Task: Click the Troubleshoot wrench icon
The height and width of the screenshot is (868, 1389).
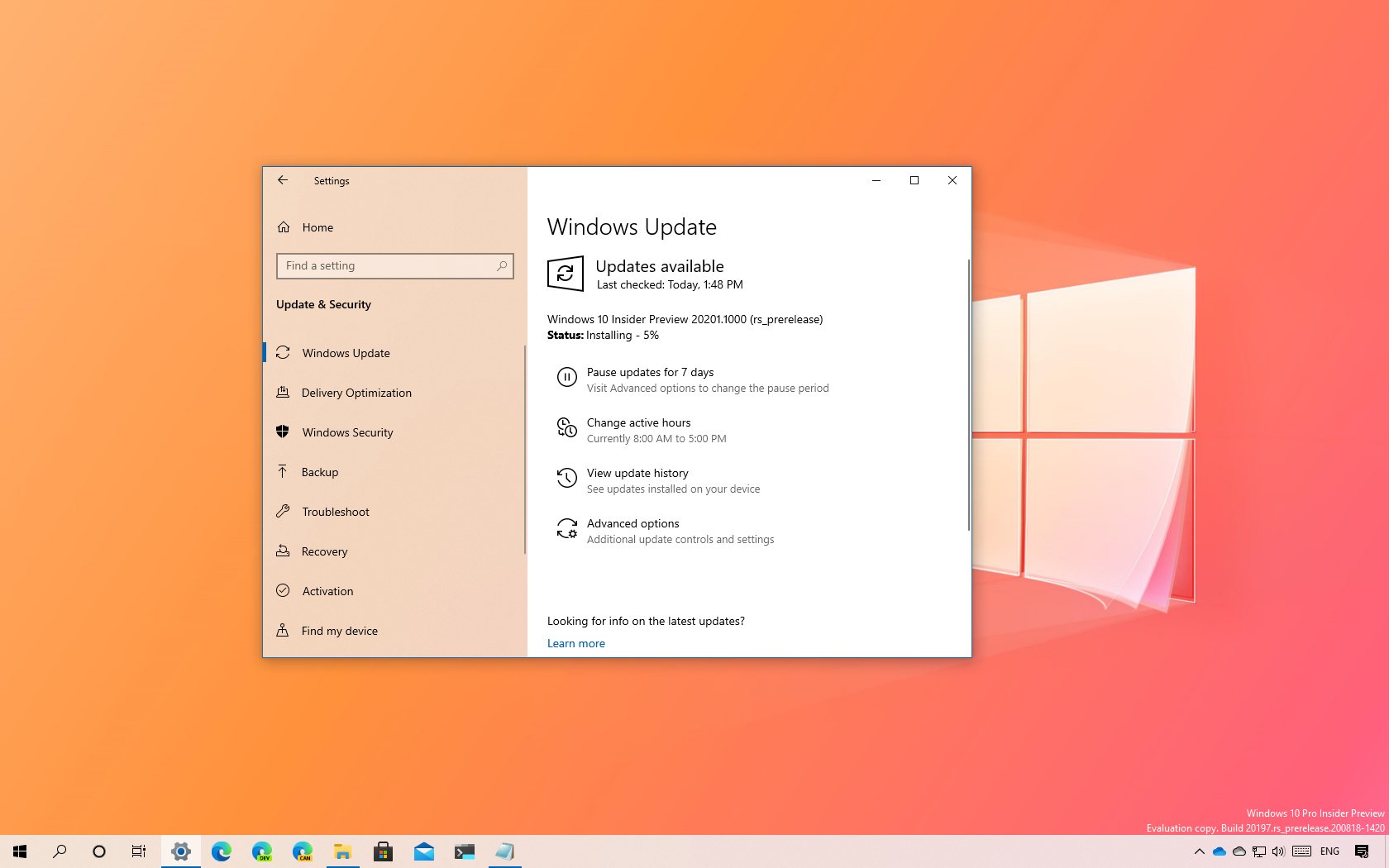Action: pyautogui.click(x=283, y=512)
